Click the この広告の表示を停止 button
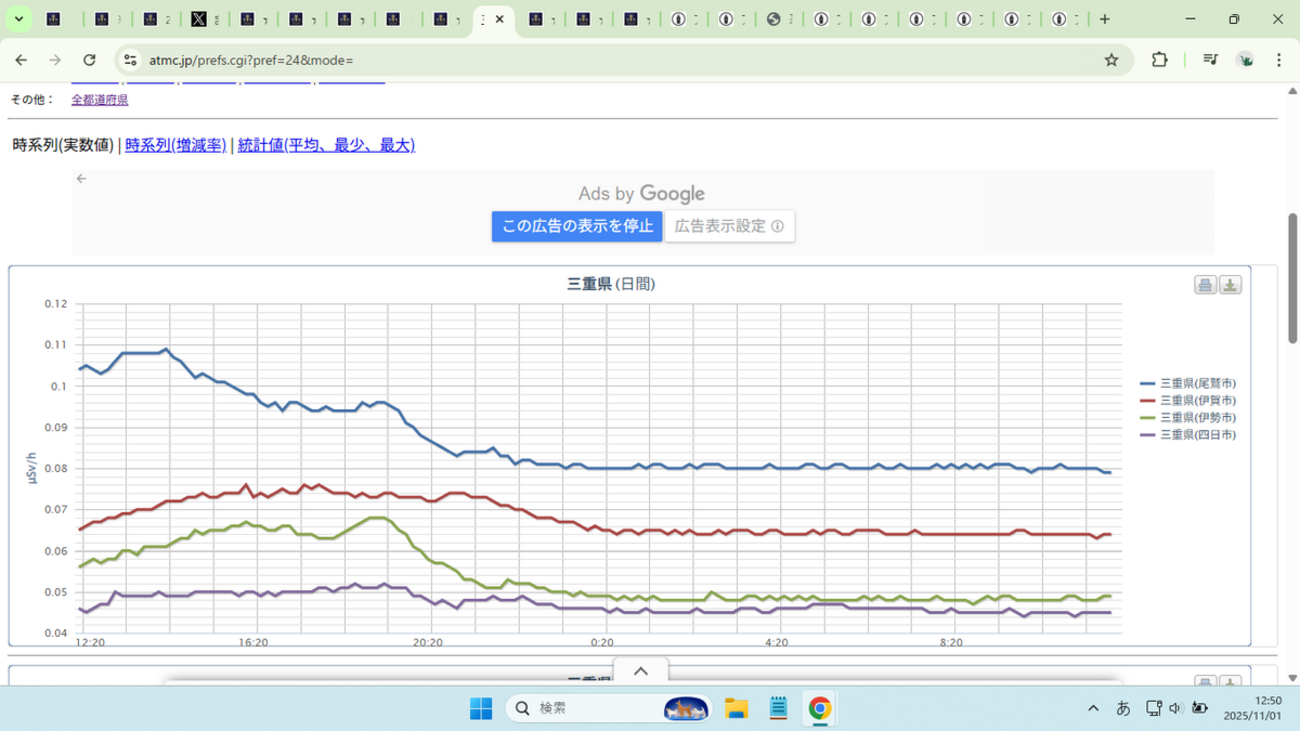Image resolution: width=1300 pixels, height=731 pixels. (576, 226)
